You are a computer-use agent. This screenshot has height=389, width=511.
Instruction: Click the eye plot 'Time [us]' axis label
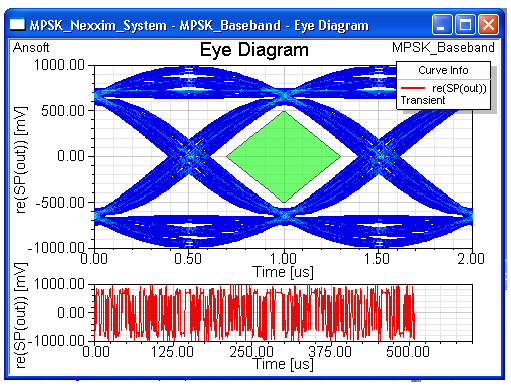[x=283, y=272]
